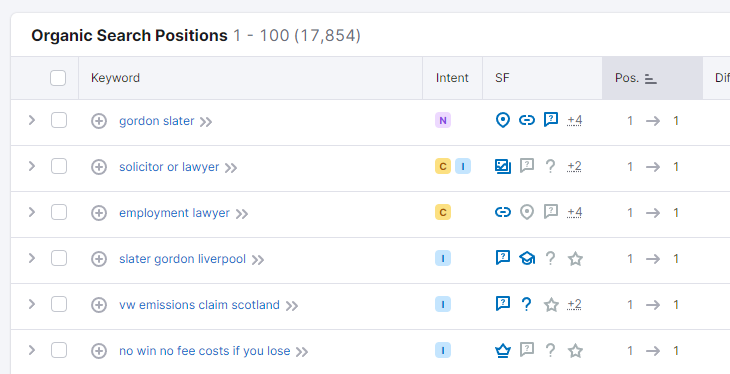Select the slater gordon liverpool checkbox
730x374 pixels.
[x=59, y=258]
